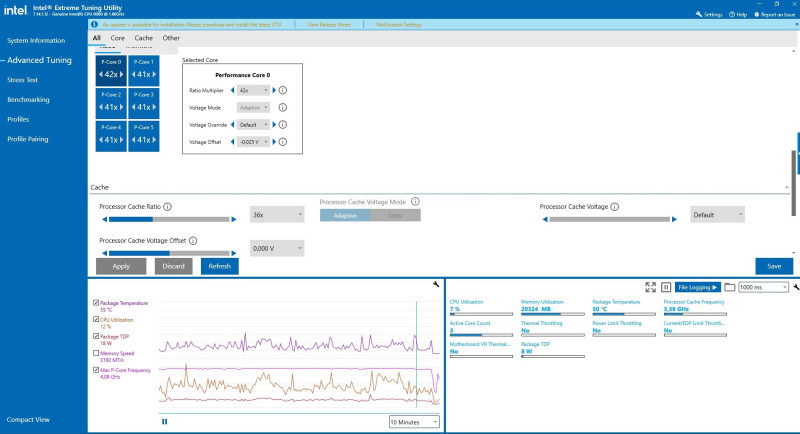Show Processor Cache Voltage Mode info
800x434 pixels.
coord(415,201)
